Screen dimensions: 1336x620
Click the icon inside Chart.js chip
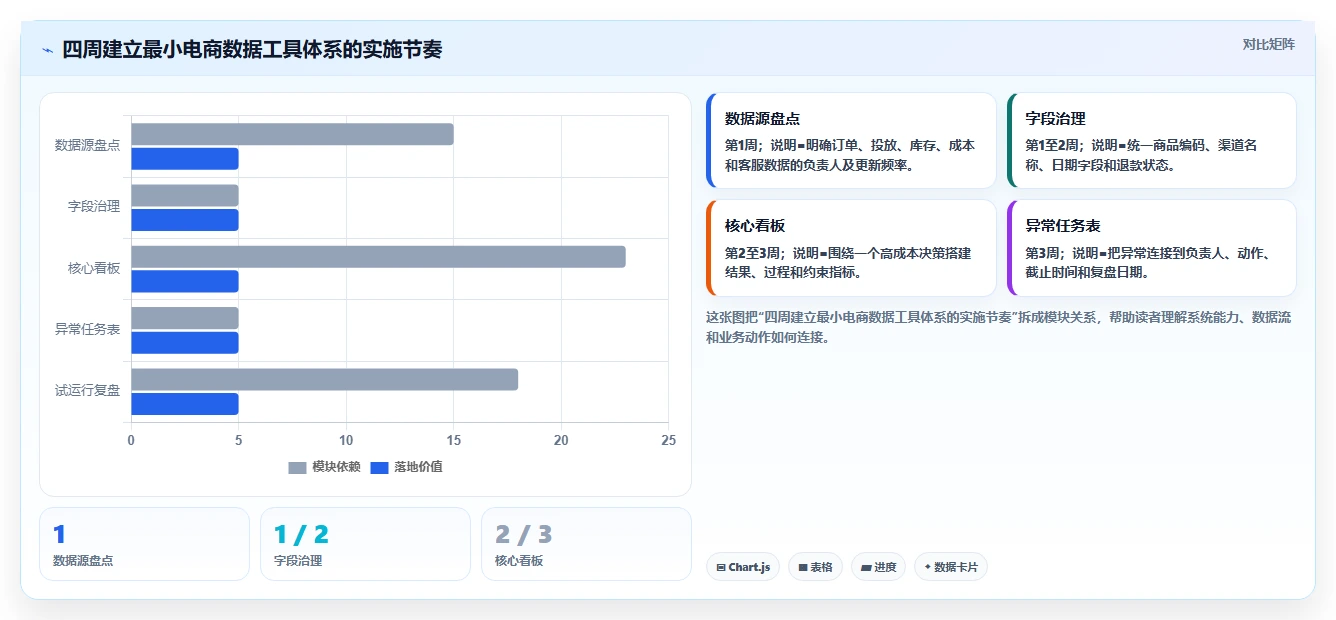(721, 567)
